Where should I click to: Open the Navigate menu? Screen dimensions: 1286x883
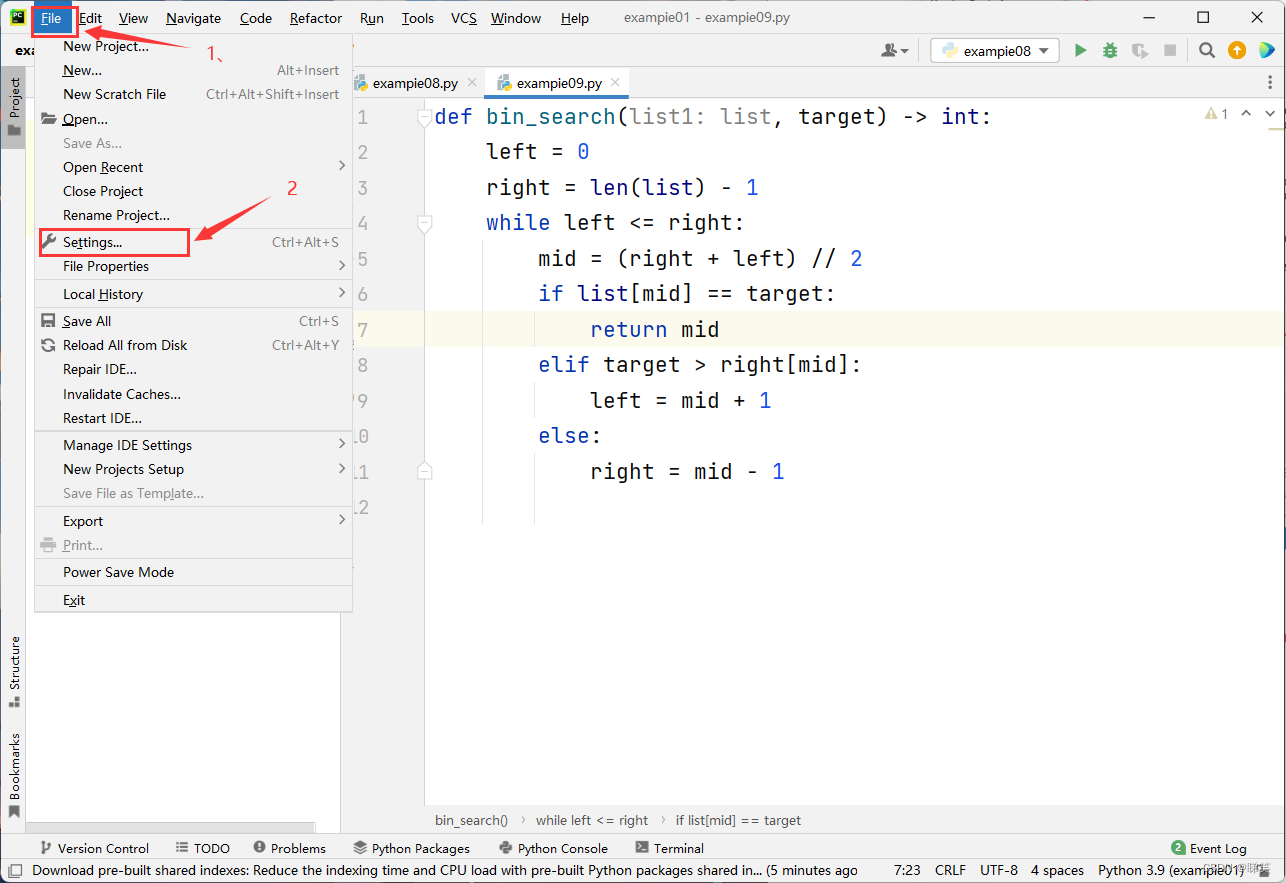pos(194,18)
